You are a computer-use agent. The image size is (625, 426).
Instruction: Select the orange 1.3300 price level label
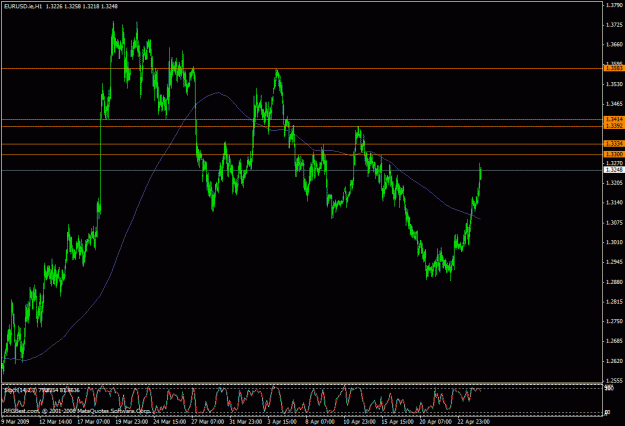[x=614, y=154]
